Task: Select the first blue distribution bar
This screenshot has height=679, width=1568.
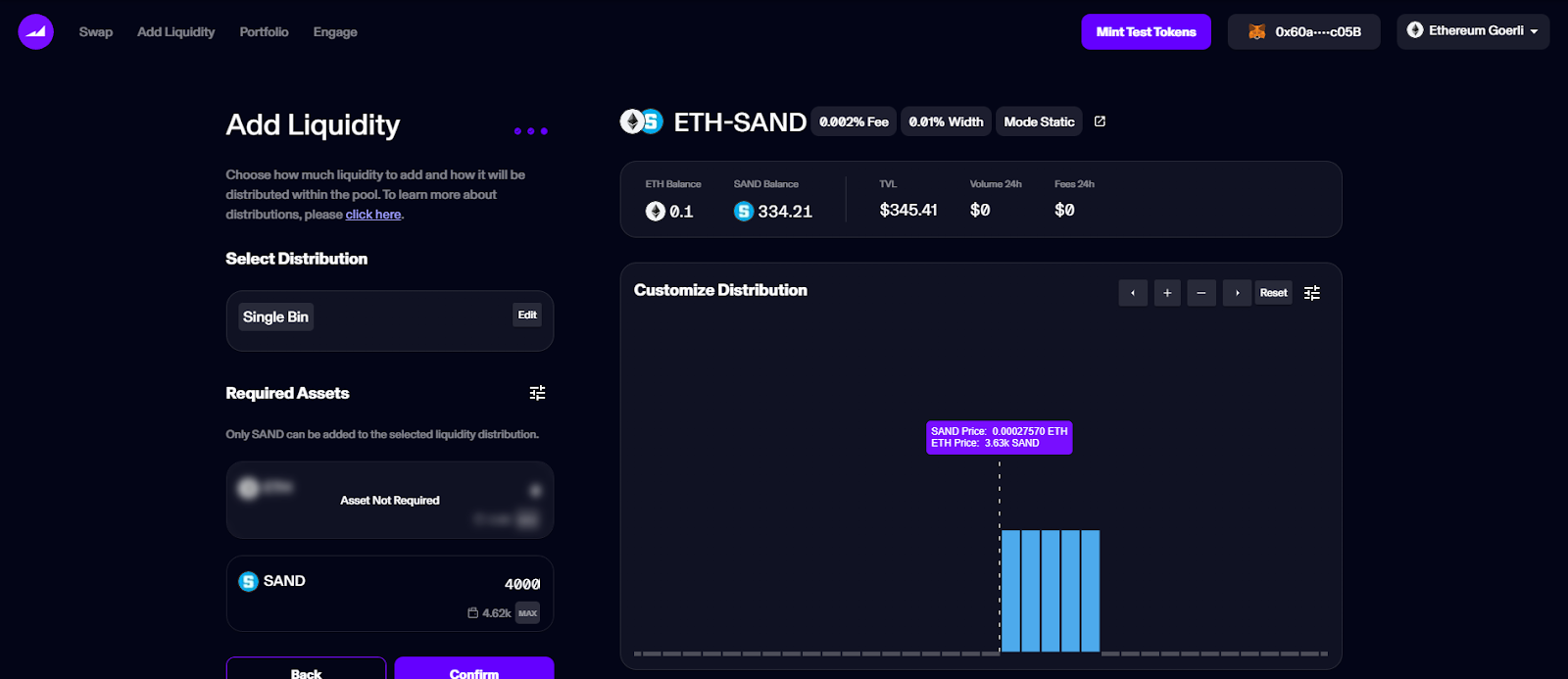Action: tap(1010, 591)
